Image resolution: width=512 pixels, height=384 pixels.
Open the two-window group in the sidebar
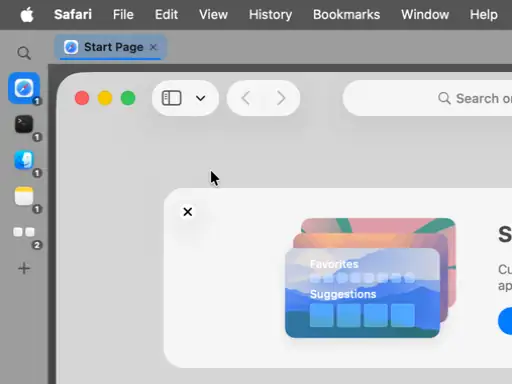[x=24, y=232]
